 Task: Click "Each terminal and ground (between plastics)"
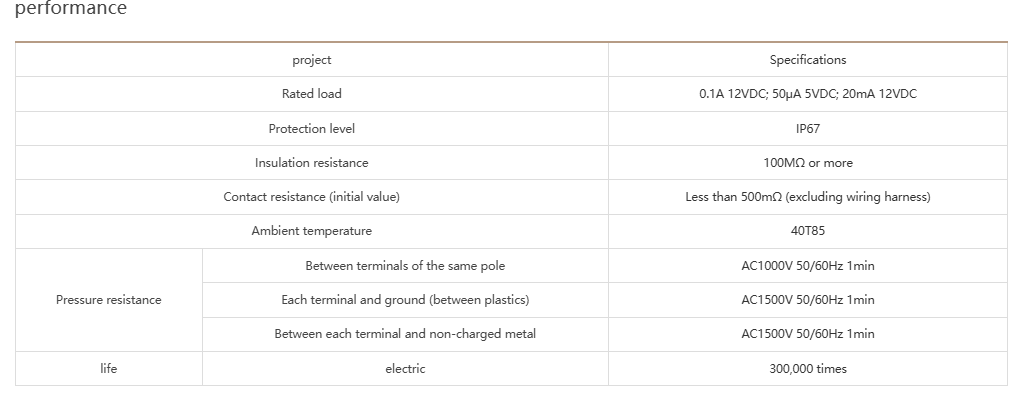pyautogui.click(x=405, y=300)
